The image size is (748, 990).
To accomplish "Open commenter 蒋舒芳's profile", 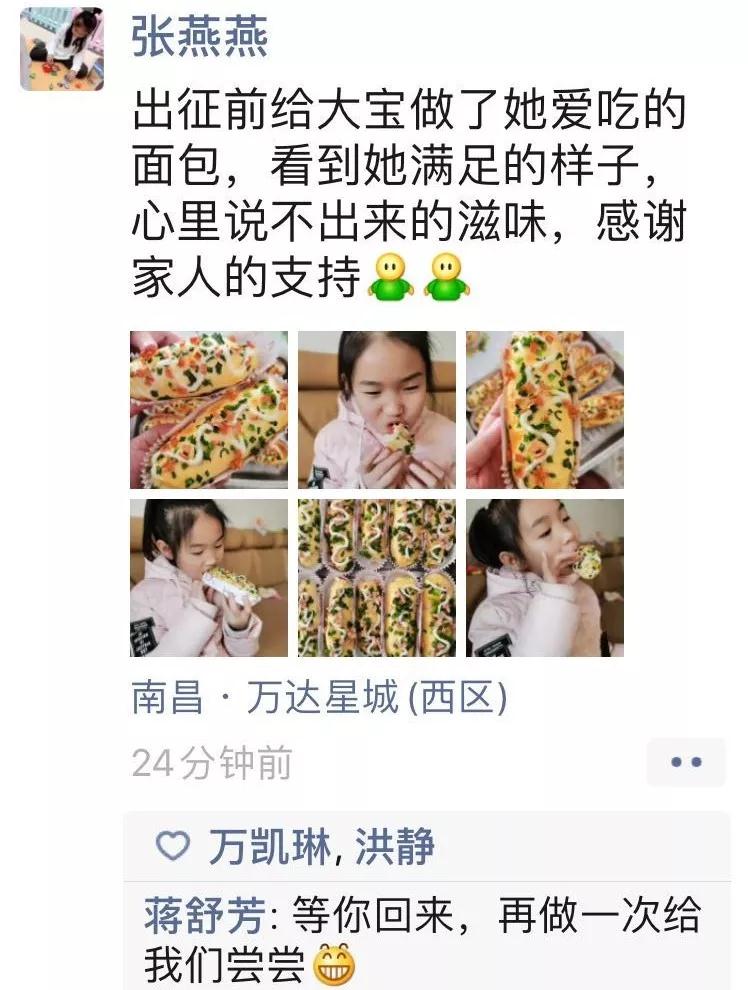I will pos(205,915).
